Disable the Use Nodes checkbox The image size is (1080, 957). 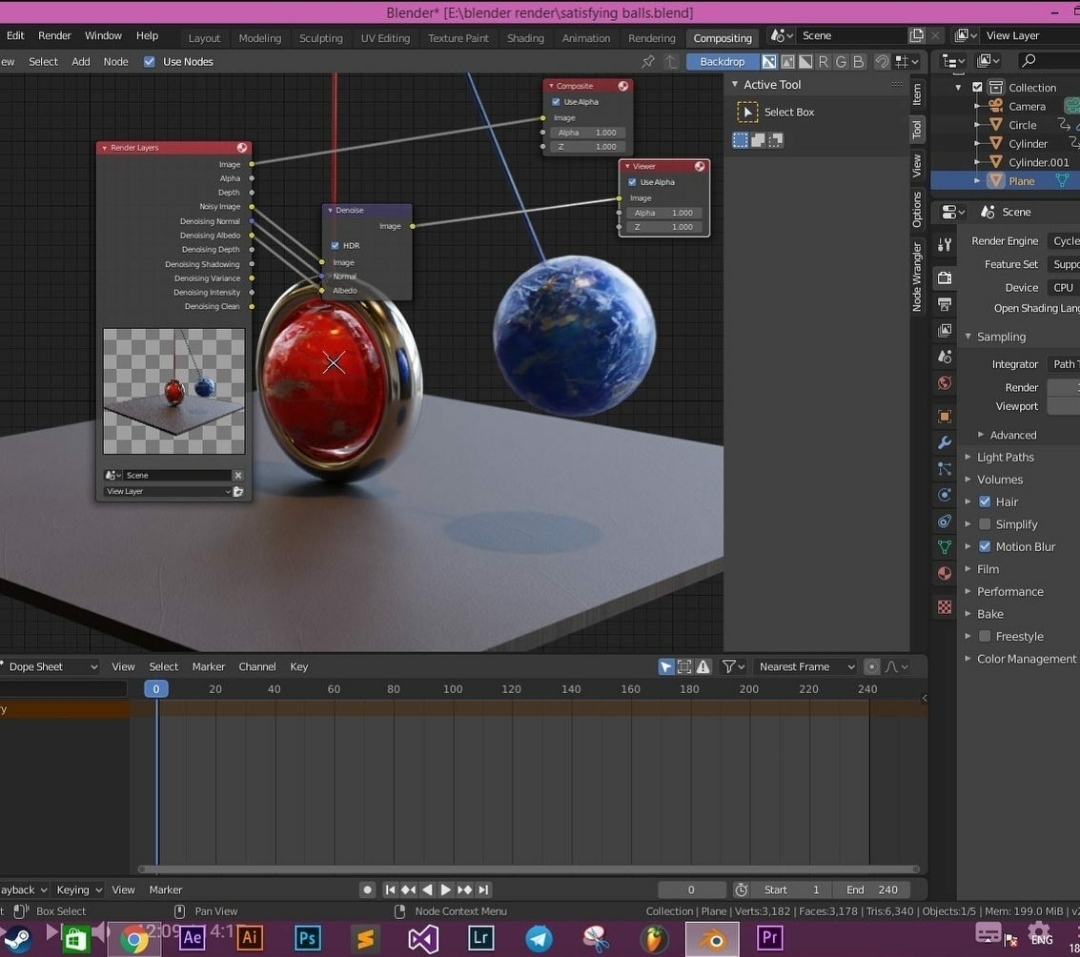click(x=150, y=62)
